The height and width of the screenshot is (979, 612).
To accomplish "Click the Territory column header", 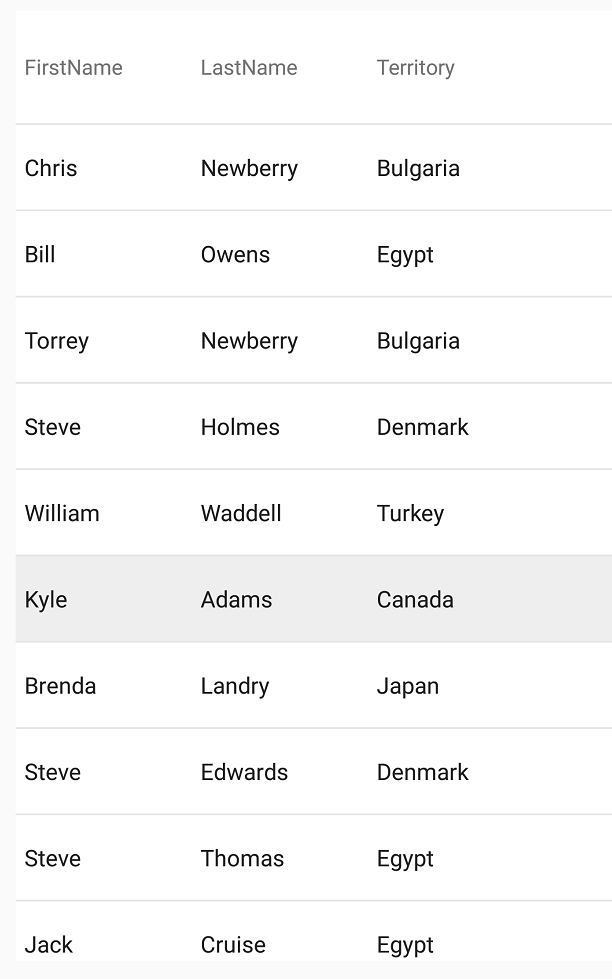I will click(416, 68).
